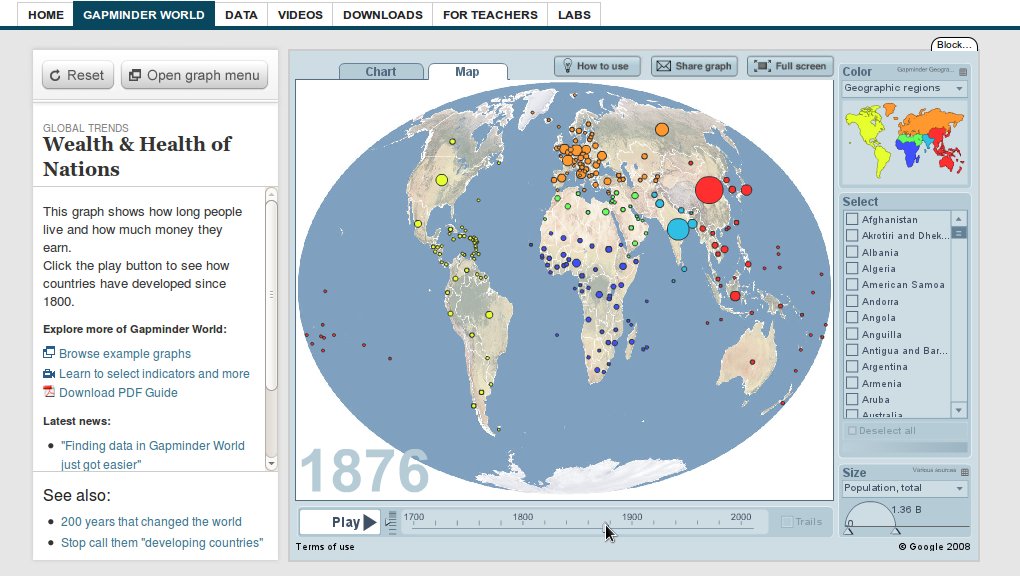Toggle the Trails checkbox
This screenshot has height=576, width=1020.
787,522
